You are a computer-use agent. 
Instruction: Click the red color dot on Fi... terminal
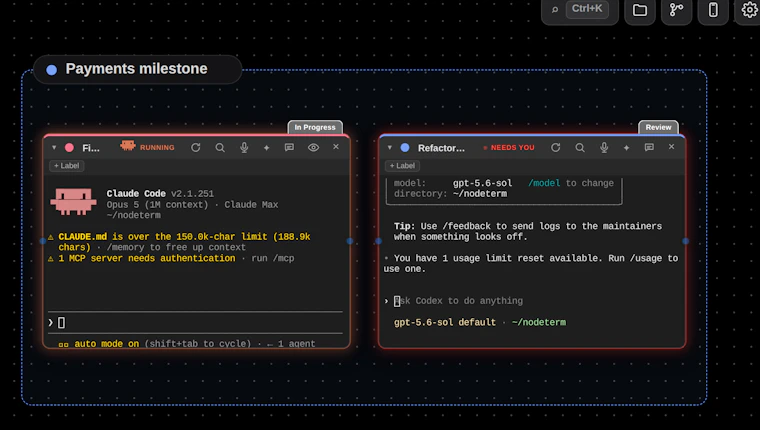point(69,147)
